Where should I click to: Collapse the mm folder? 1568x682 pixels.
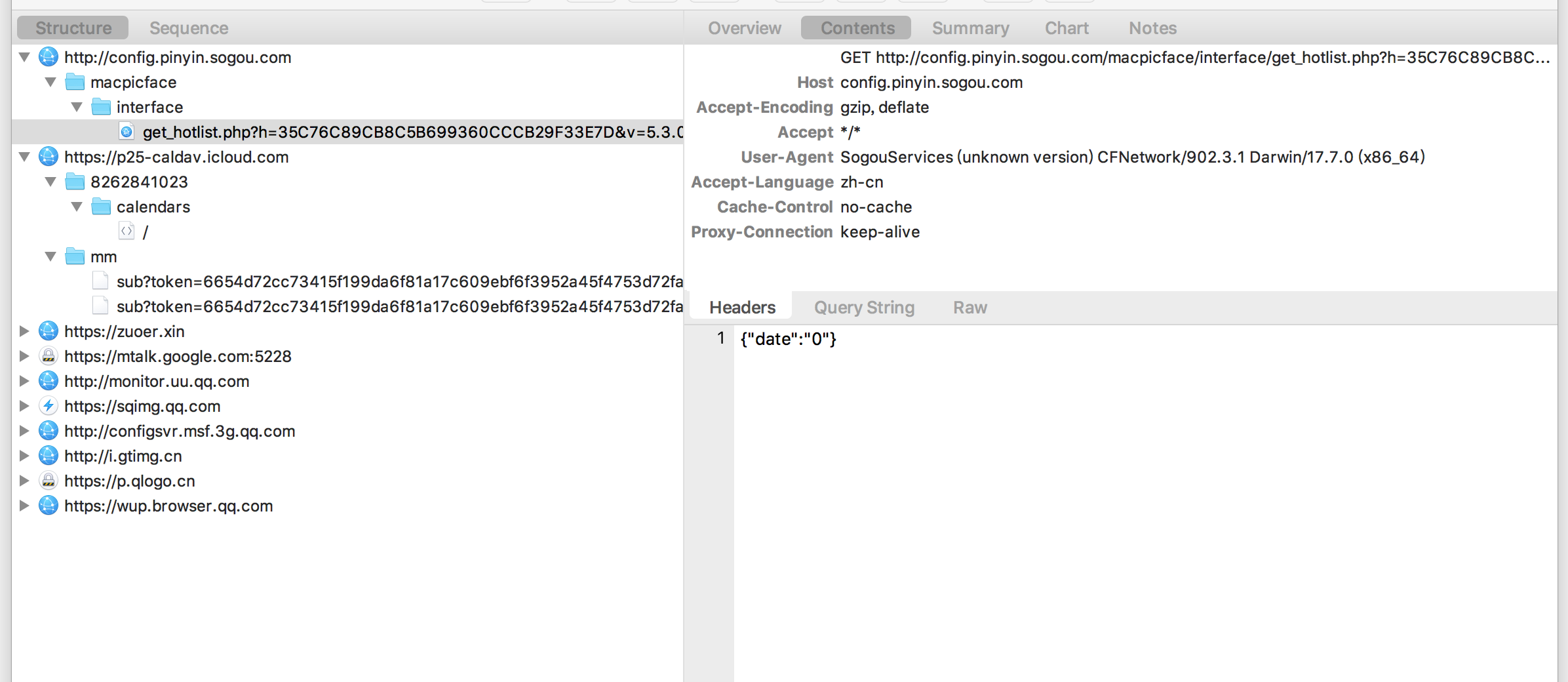coord(50,256)
